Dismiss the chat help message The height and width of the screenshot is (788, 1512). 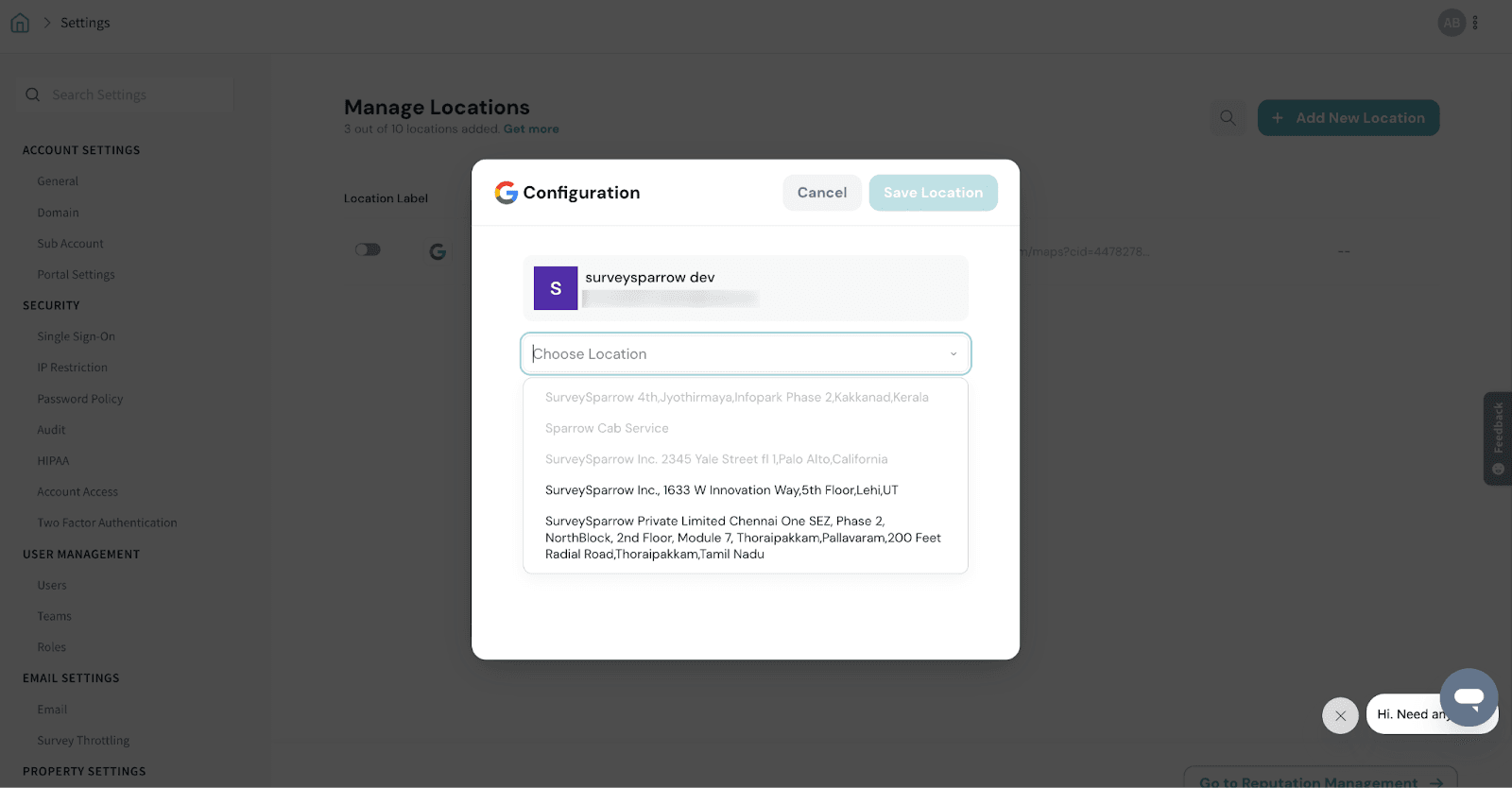pos(1340,715)
